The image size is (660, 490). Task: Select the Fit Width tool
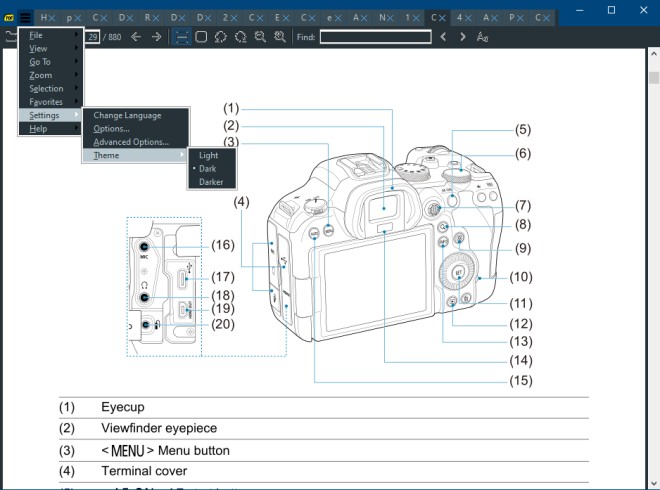[x=181, y=37]
